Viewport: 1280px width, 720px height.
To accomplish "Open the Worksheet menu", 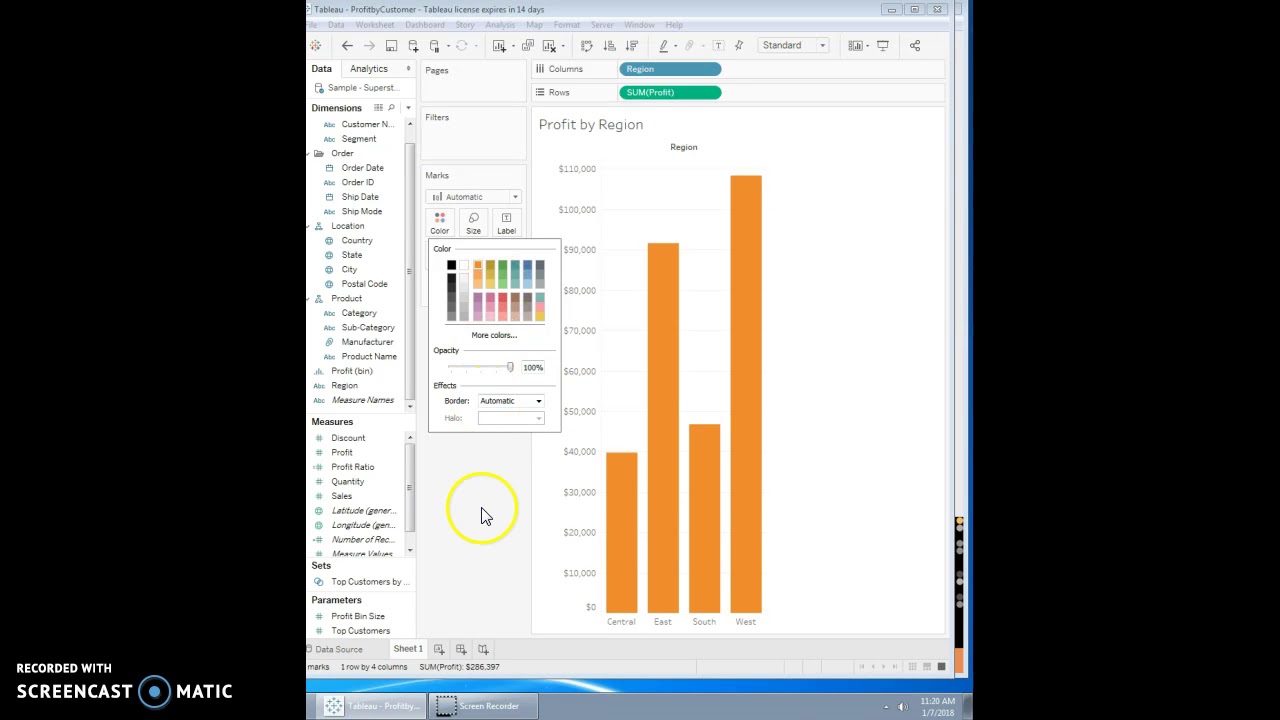I will pos(375,25).
